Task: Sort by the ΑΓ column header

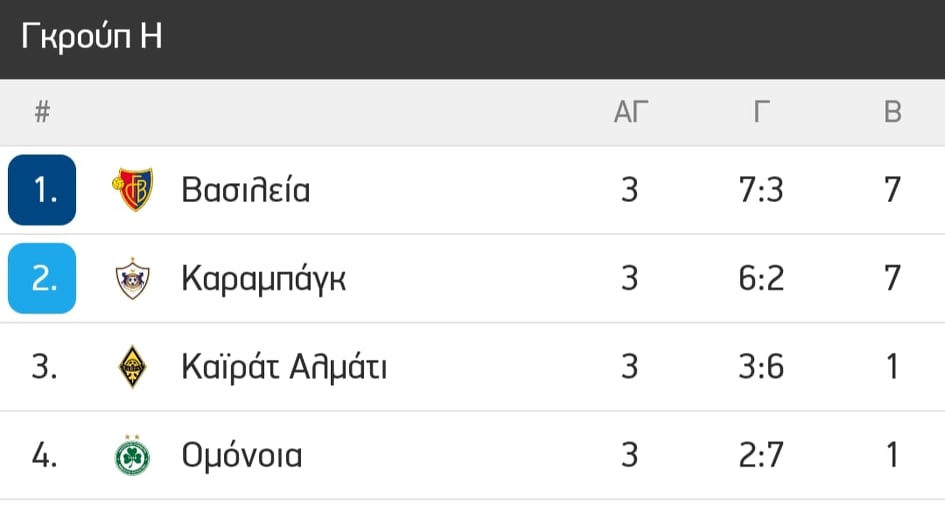Action: 630,112
